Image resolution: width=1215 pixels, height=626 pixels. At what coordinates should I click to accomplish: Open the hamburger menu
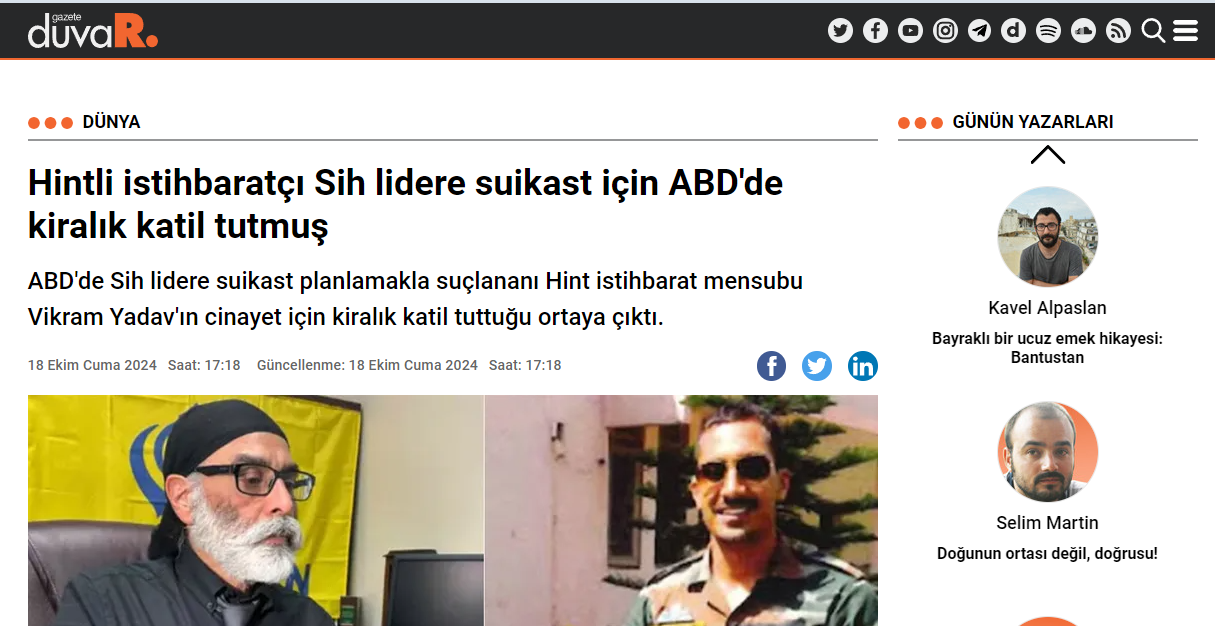click(1186, 31)
